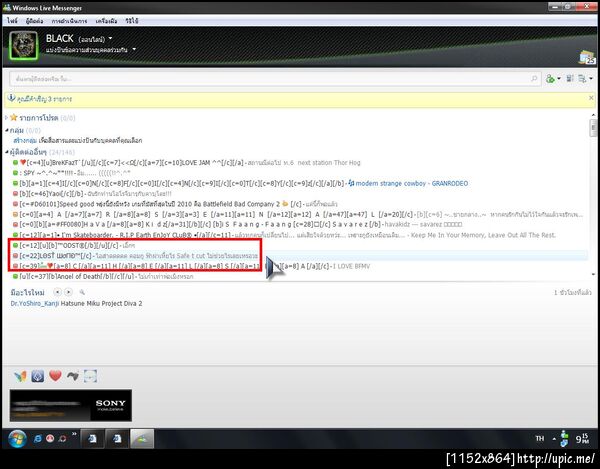Expand the favorites group with star
600x469 pixels.
[x=6, y=117]
